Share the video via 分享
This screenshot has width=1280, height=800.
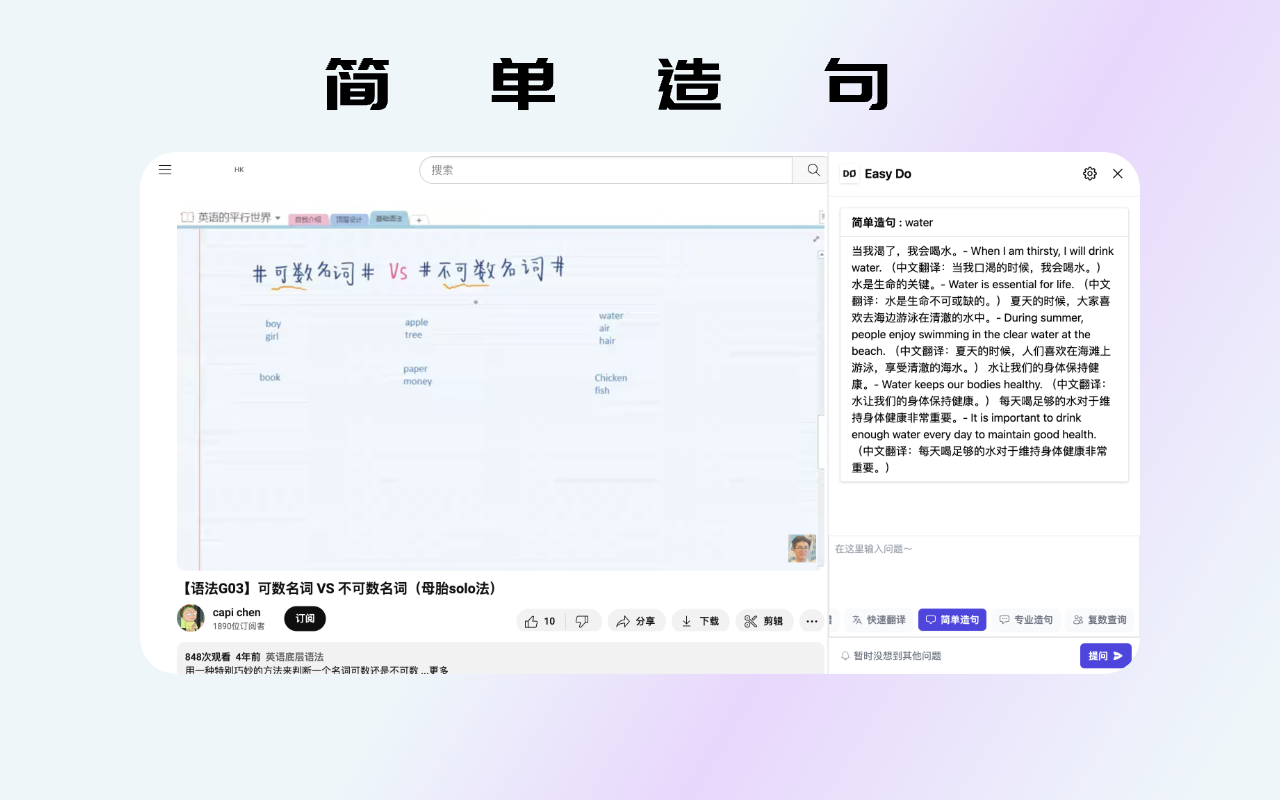pyautogui.click(x=637, y=621)
